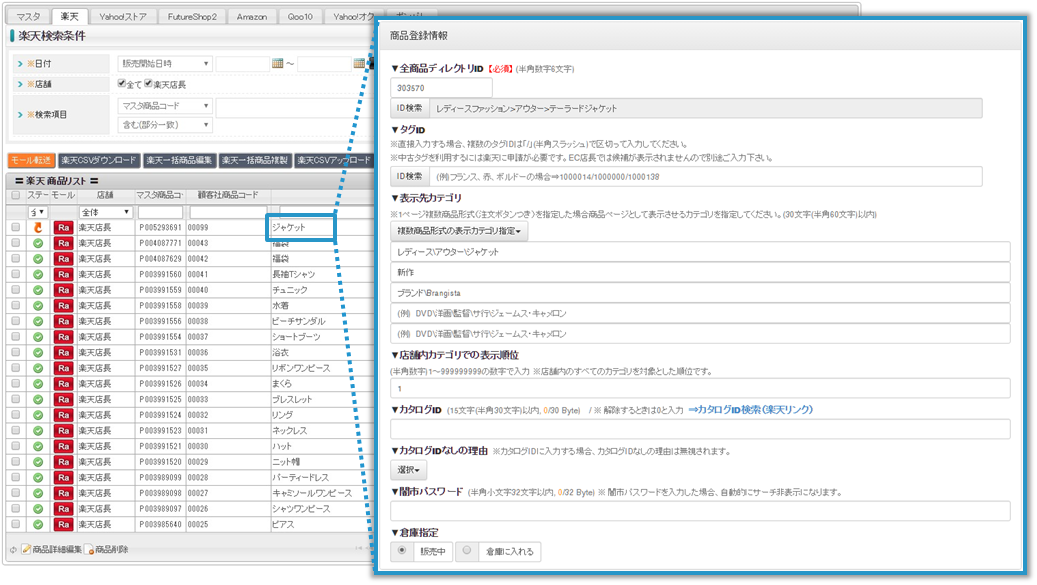This screenshot has height=585, width=1037.
Task: Click the Ra mall icon in row 00026
Action: coord(63,509)
